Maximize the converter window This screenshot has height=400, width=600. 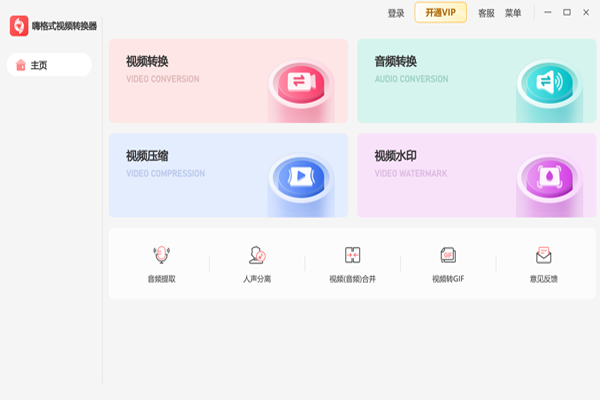click(567, 12)
